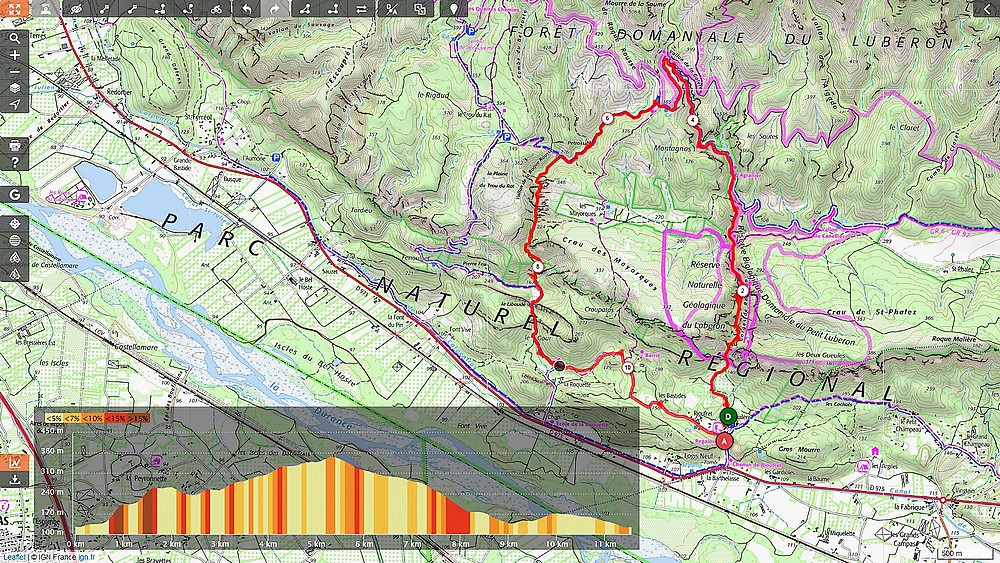The image size is (1000, 563).
Task: Add a waypoint with the pin icon
Action: coord(453,8)
